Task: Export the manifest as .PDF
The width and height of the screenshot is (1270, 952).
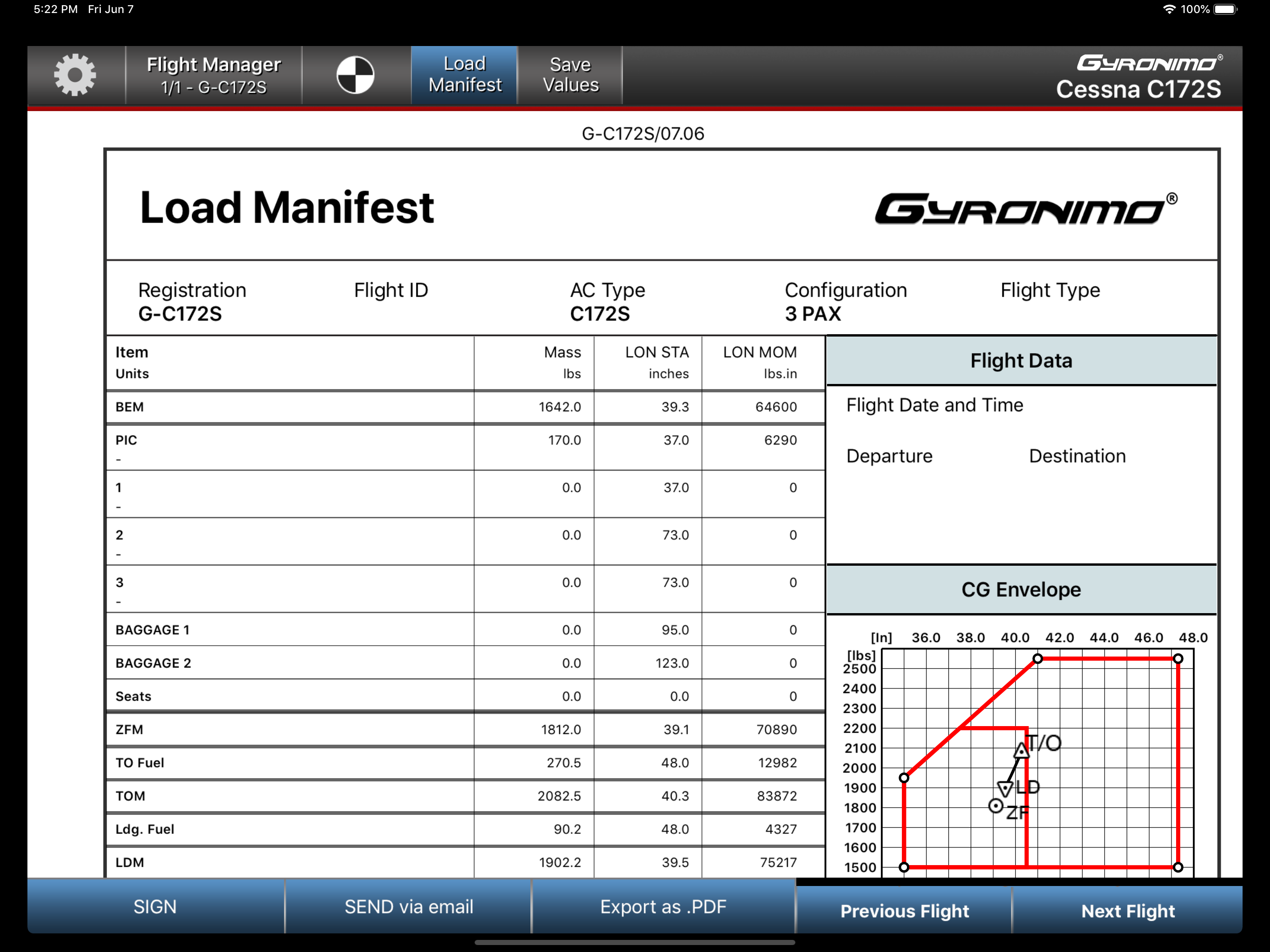Action: coord(663,906)
